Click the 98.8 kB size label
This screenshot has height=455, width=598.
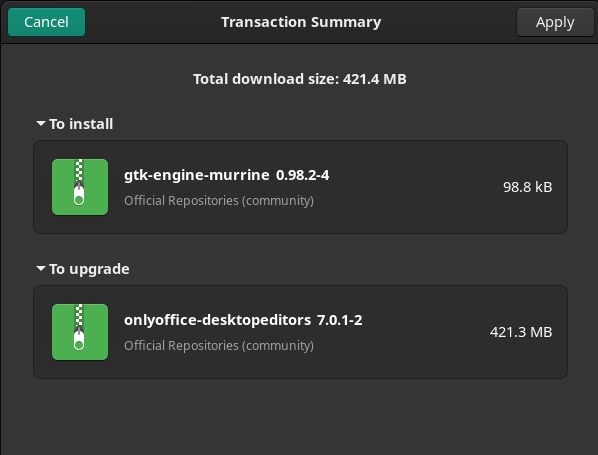click(527, 187)
